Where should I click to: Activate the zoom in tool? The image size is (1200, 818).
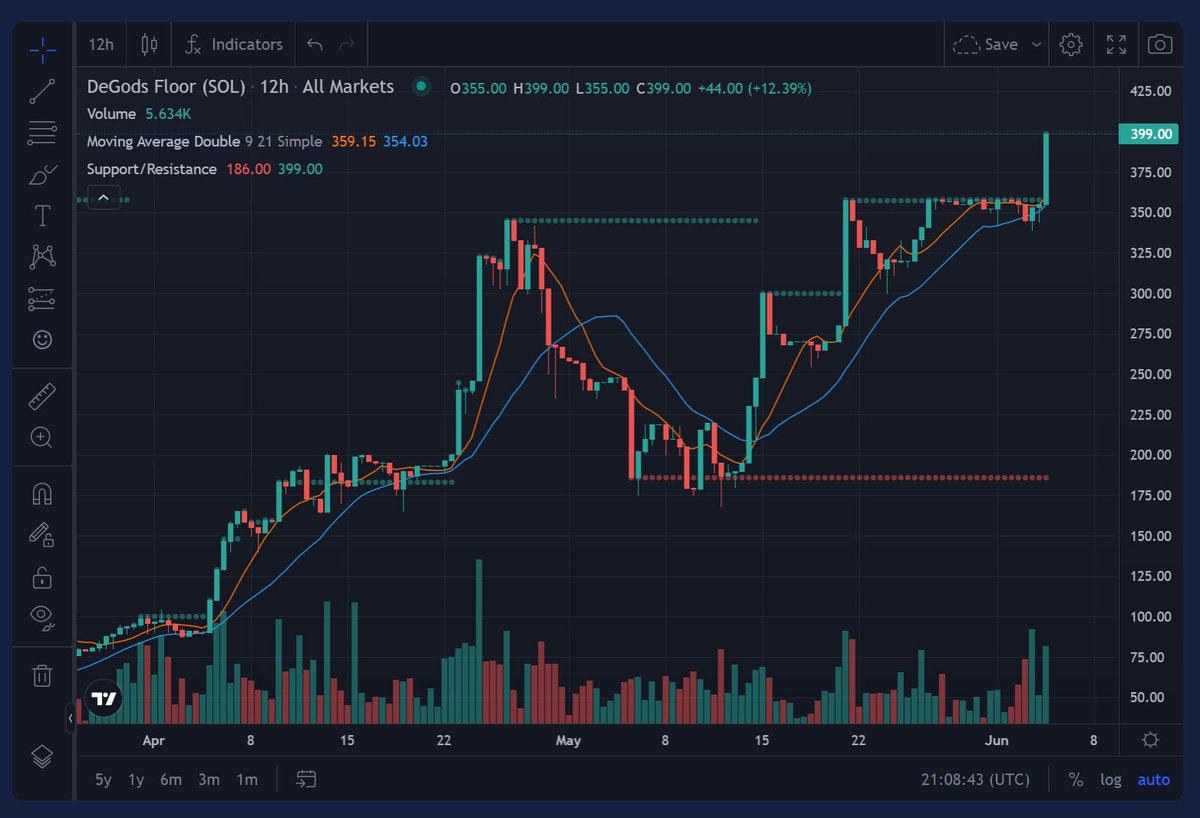[x=42, y=437]
